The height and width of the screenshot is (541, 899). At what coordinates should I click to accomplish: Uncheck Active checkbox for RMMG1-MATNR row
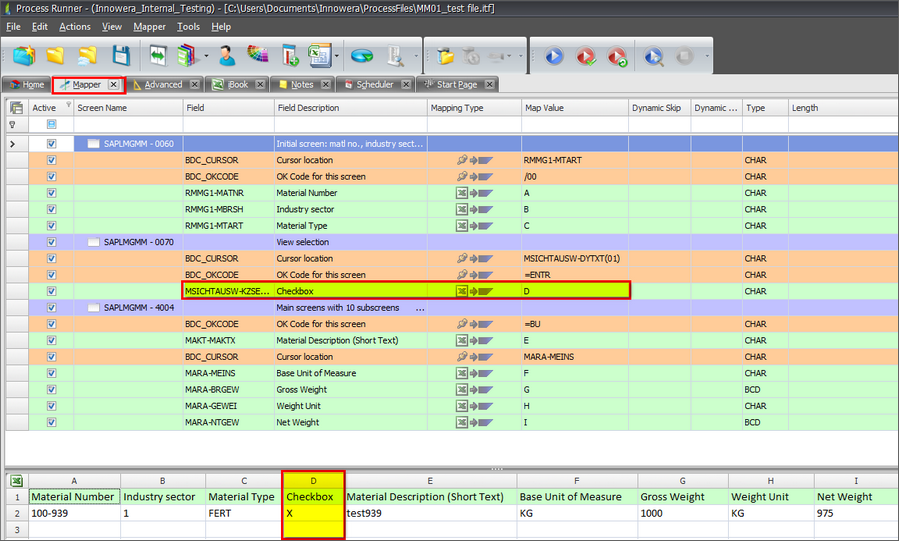[x=51, y=193]
